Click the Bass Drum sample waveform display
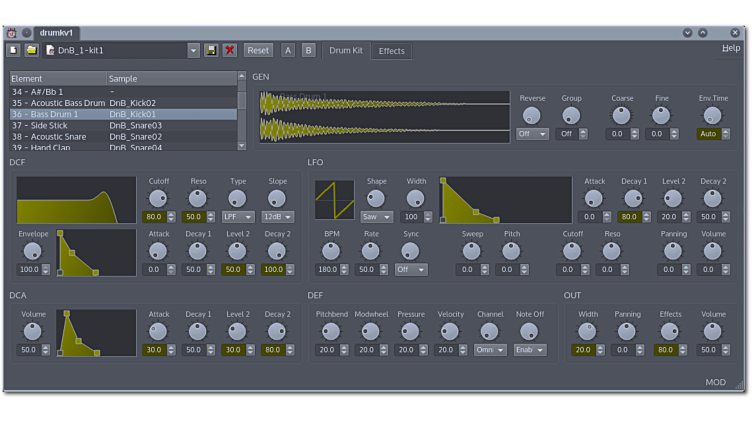 pyautogui.click(x=384, y=117)
